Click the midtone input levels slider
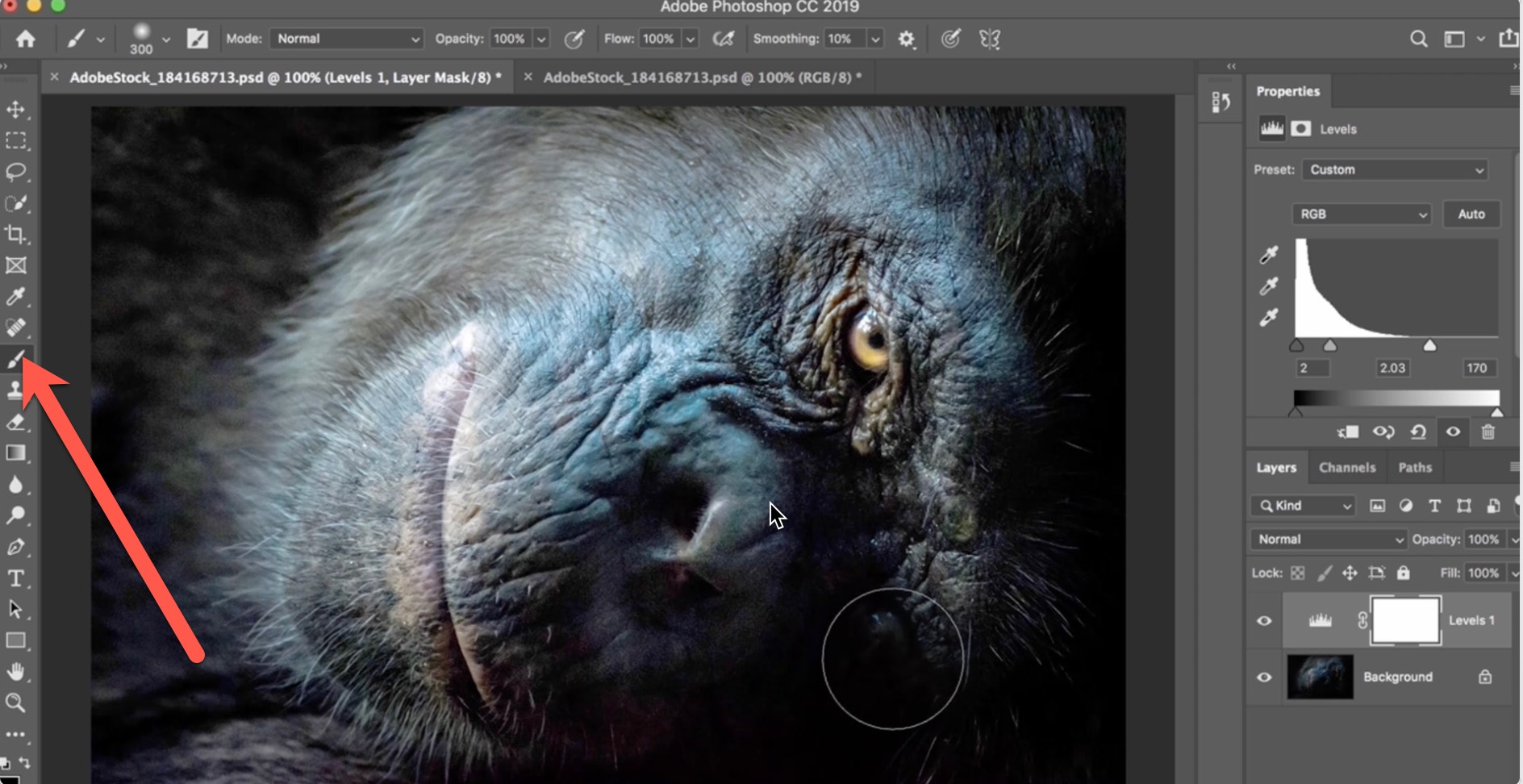 click(x=1330, y=346)
